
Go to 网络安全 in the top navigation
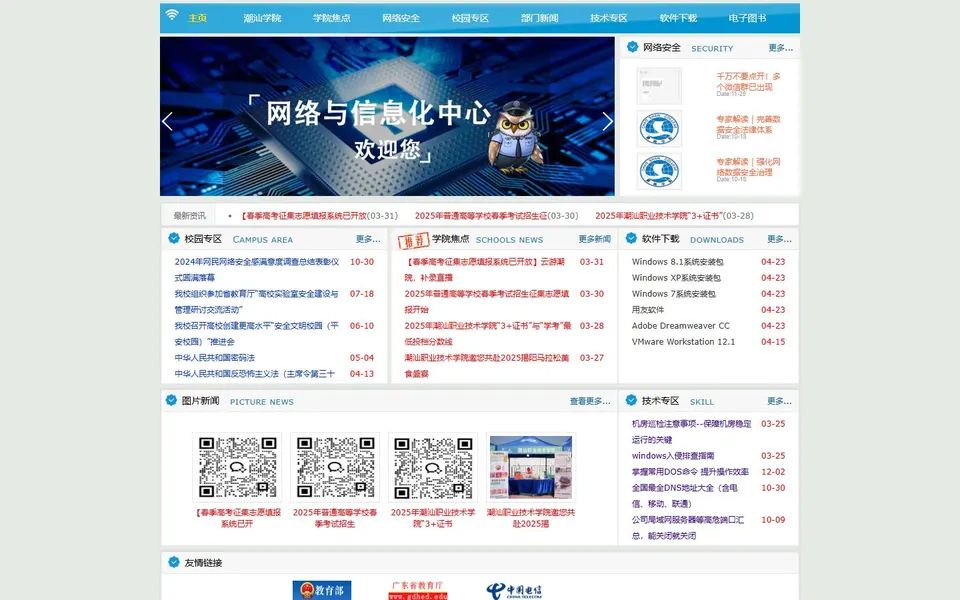(401, 18)
